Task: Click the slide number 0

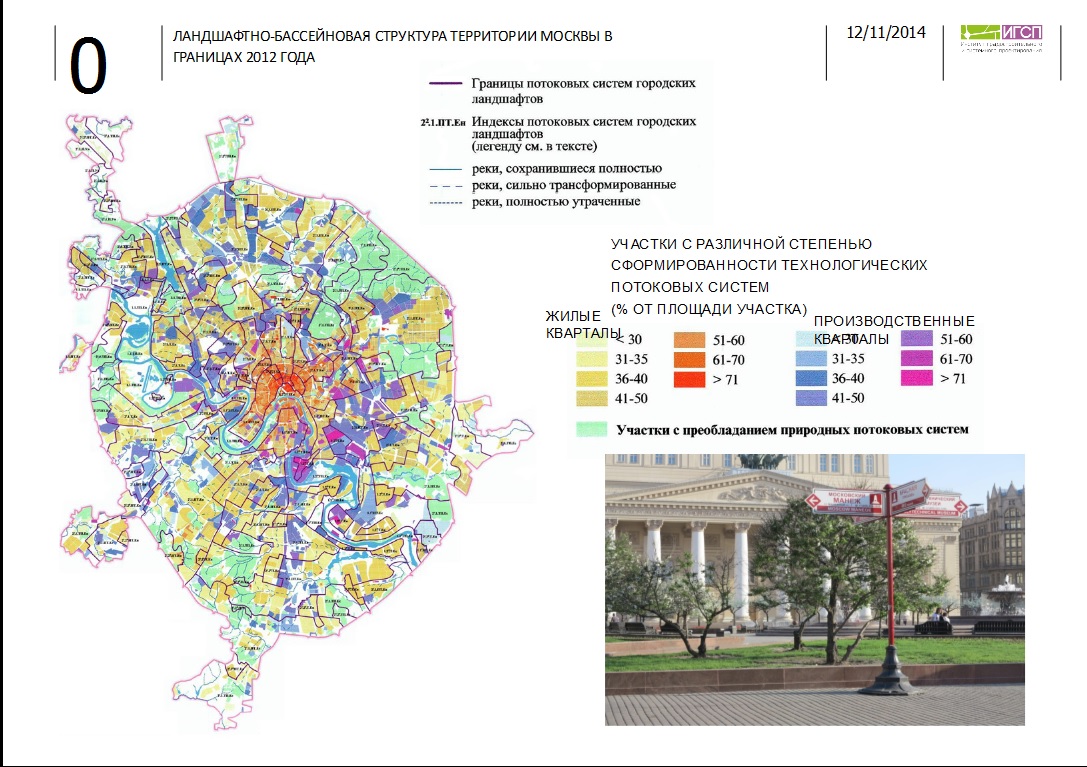Action: click(88, 67)
